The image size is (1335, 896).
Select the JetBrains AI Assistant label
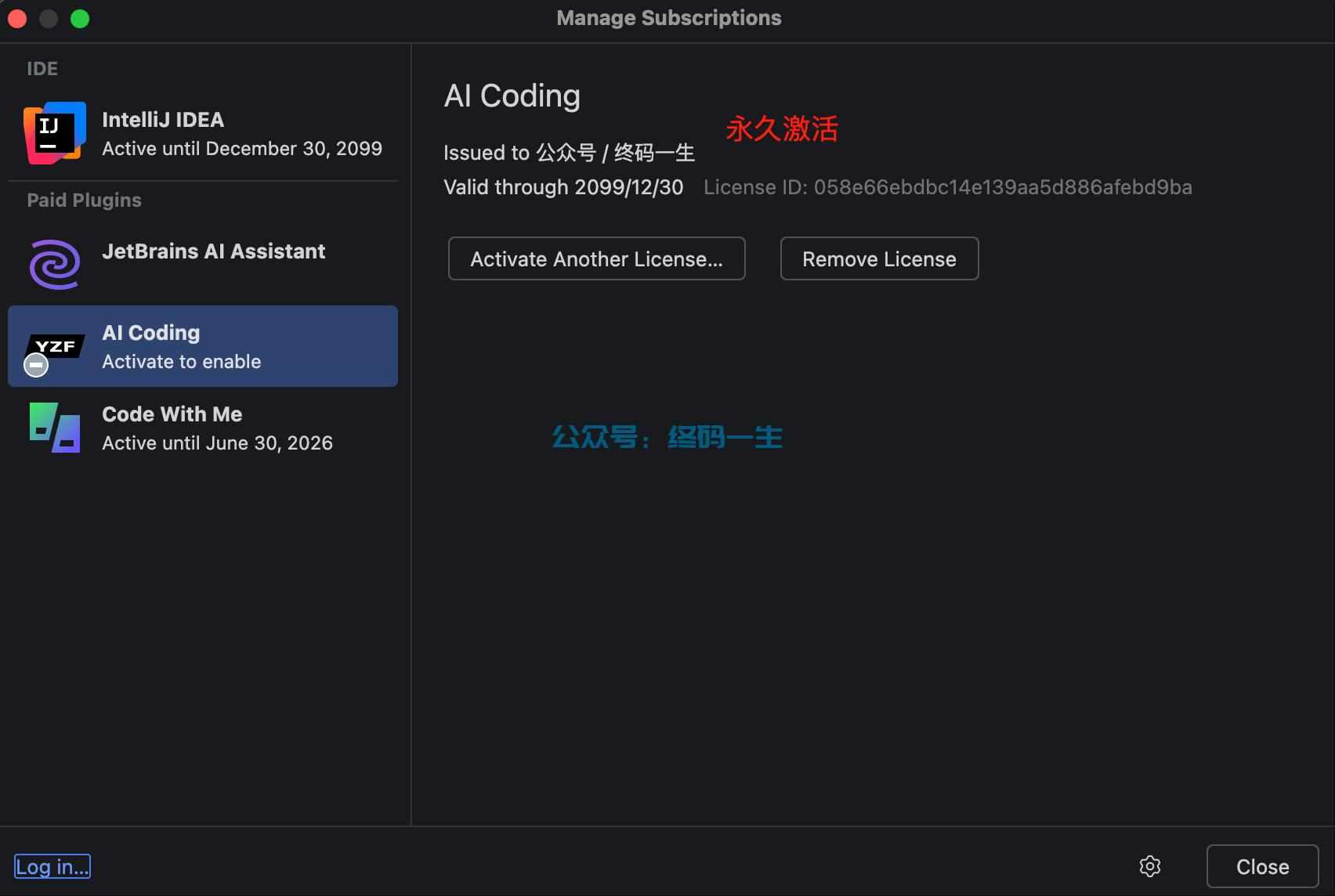click(213, 251)
